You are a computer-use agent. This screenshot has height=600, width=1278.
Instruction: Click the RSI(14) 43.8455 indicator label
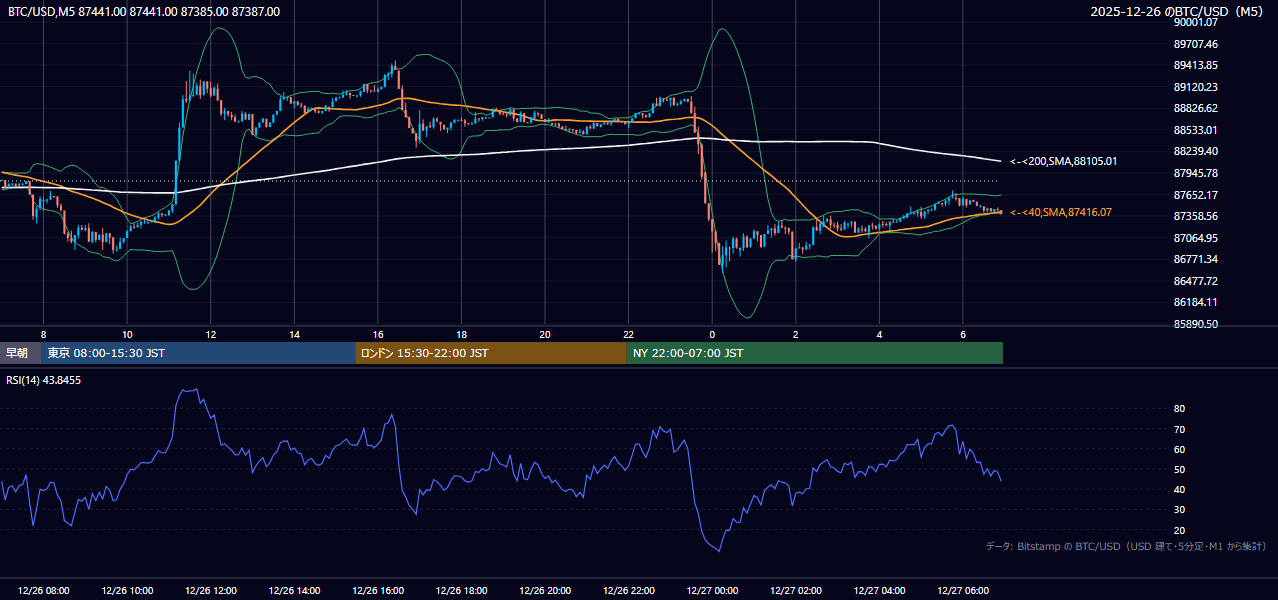coord(44,380)
